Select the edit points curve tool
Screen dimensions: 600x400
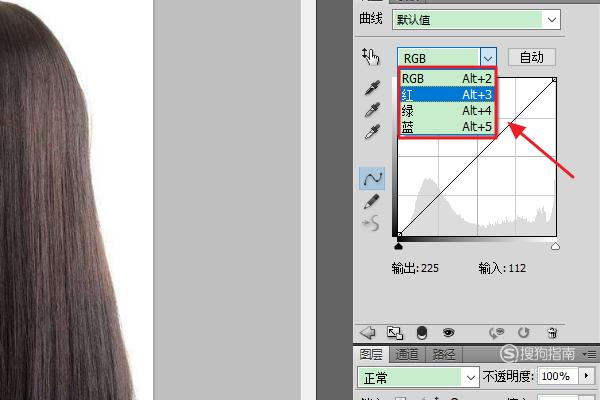[372, 178]
